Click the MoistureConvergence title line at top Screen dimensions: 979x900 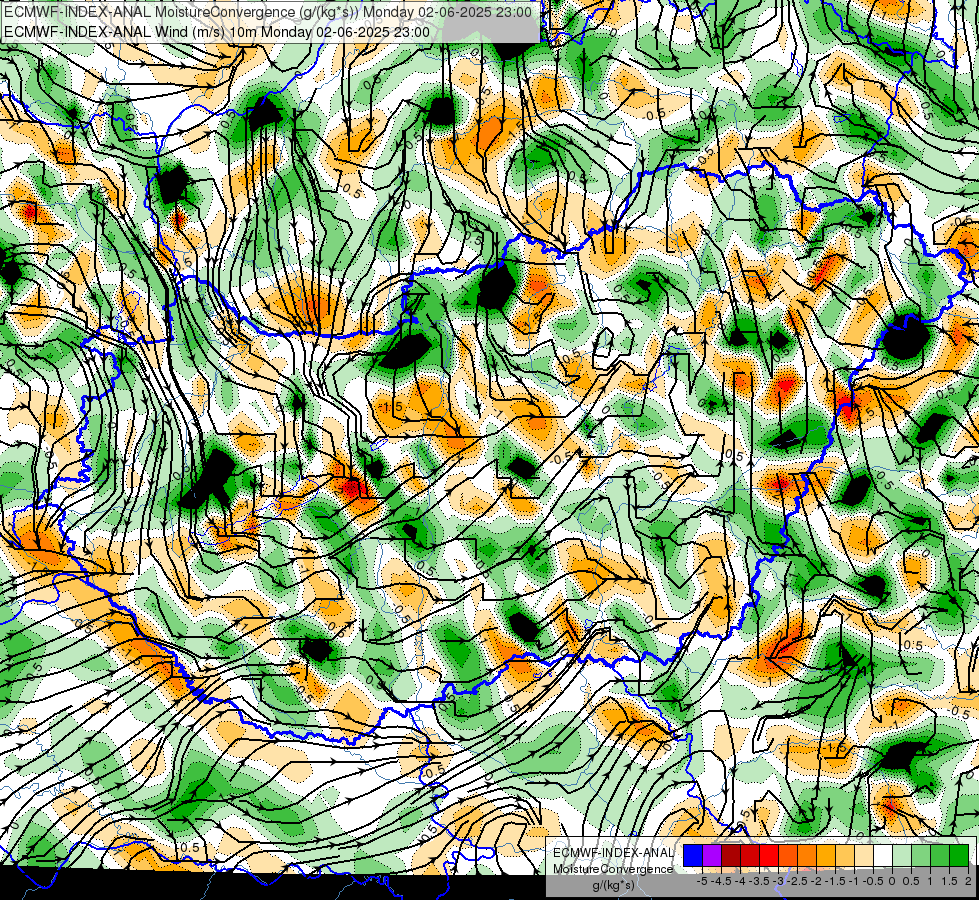click(x=268, y=12)
